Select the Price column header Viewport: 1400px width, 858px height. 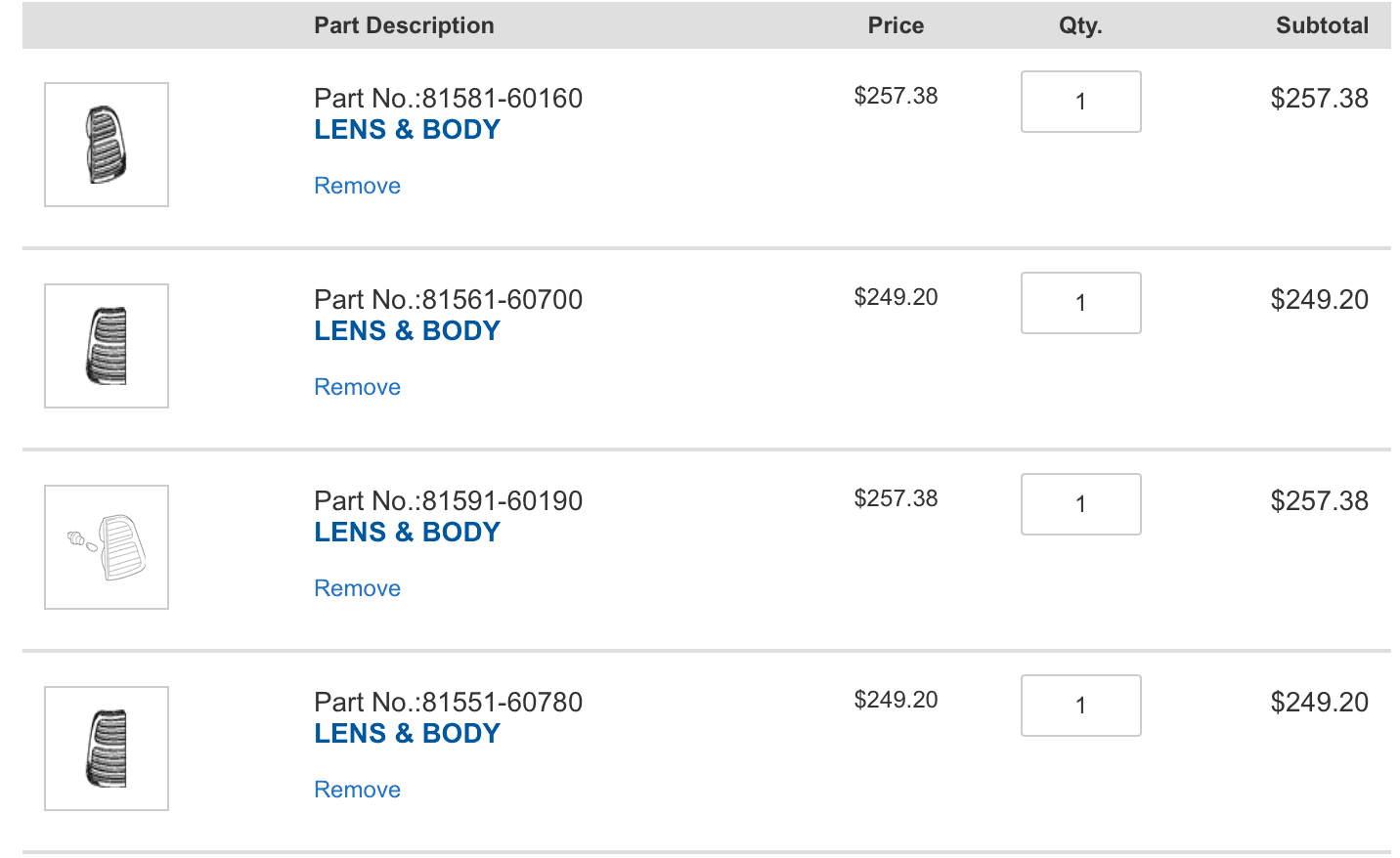896,25
